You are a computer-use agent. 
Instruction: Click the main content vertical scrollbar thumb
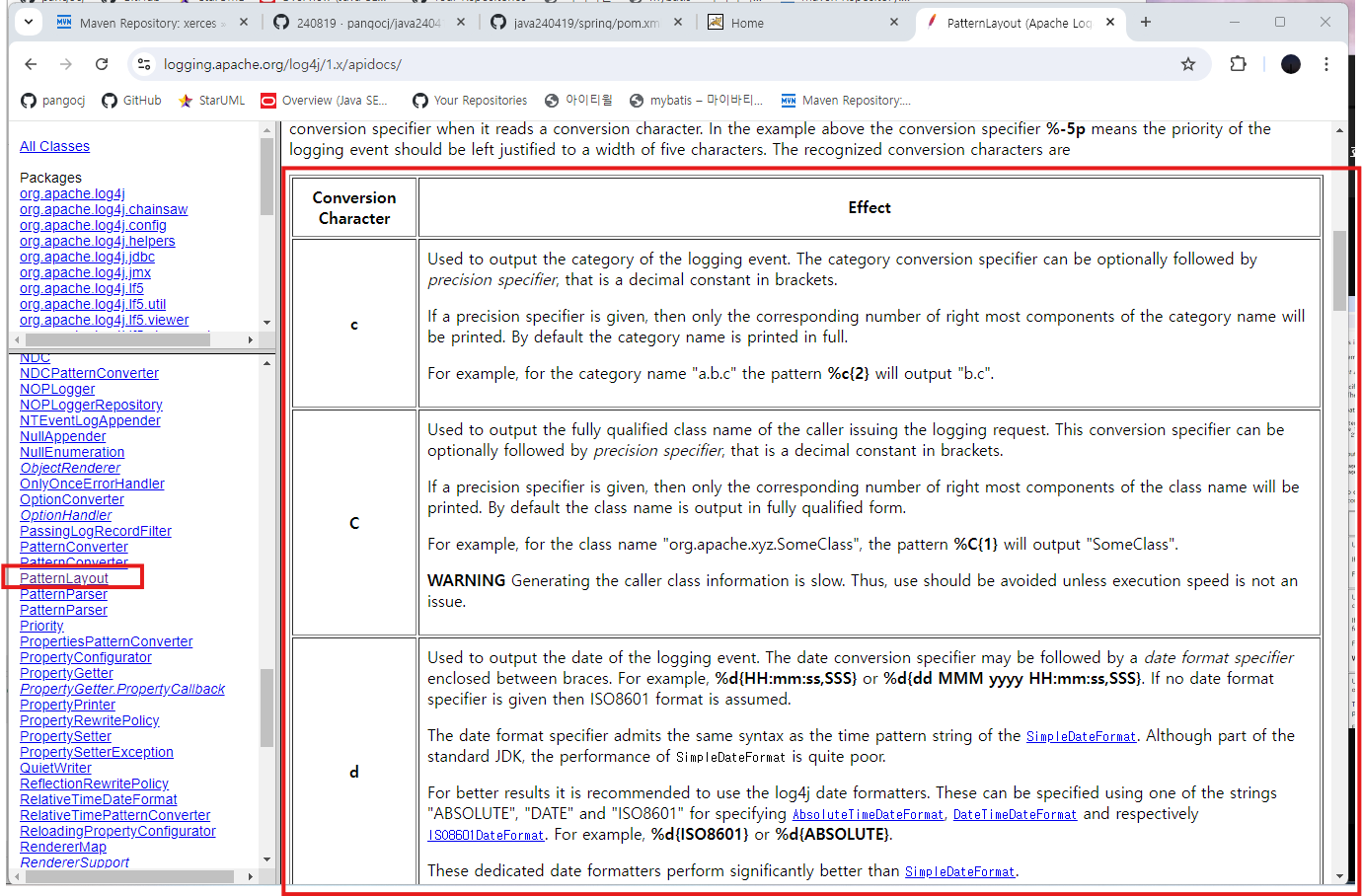click(1339, 270)
